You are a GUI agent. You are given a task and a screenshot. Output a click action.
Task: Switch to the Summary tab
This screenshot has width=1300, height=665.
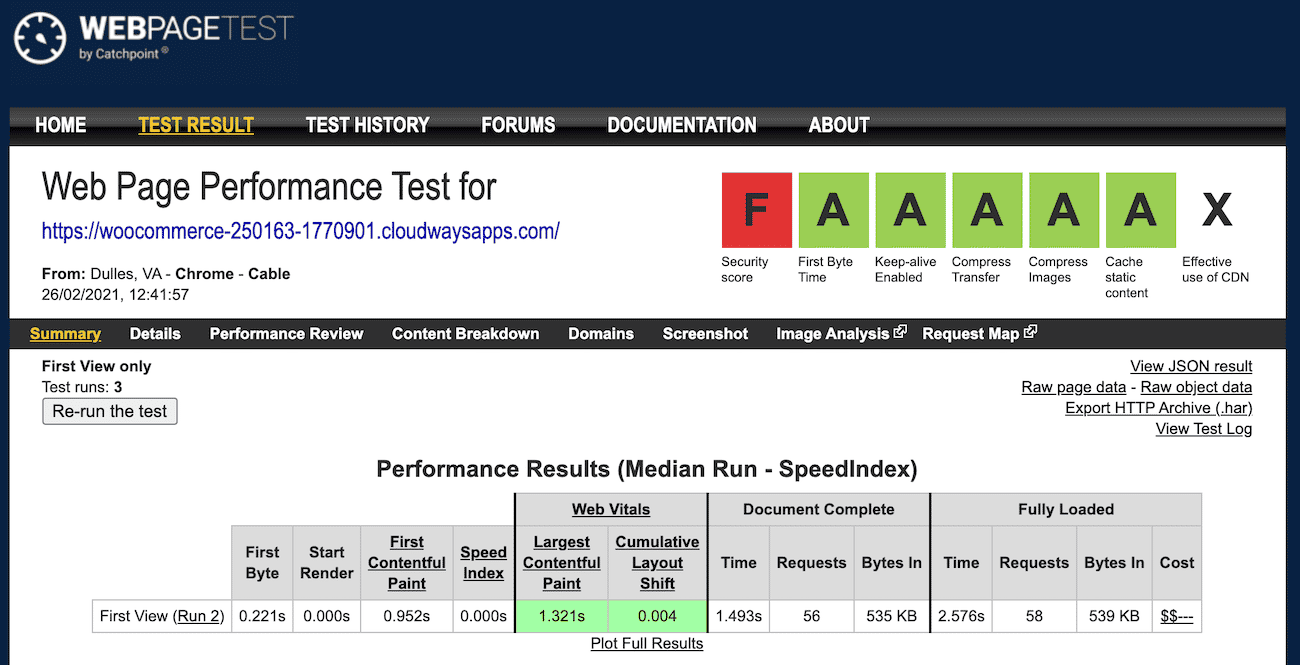tap(65, 334)
